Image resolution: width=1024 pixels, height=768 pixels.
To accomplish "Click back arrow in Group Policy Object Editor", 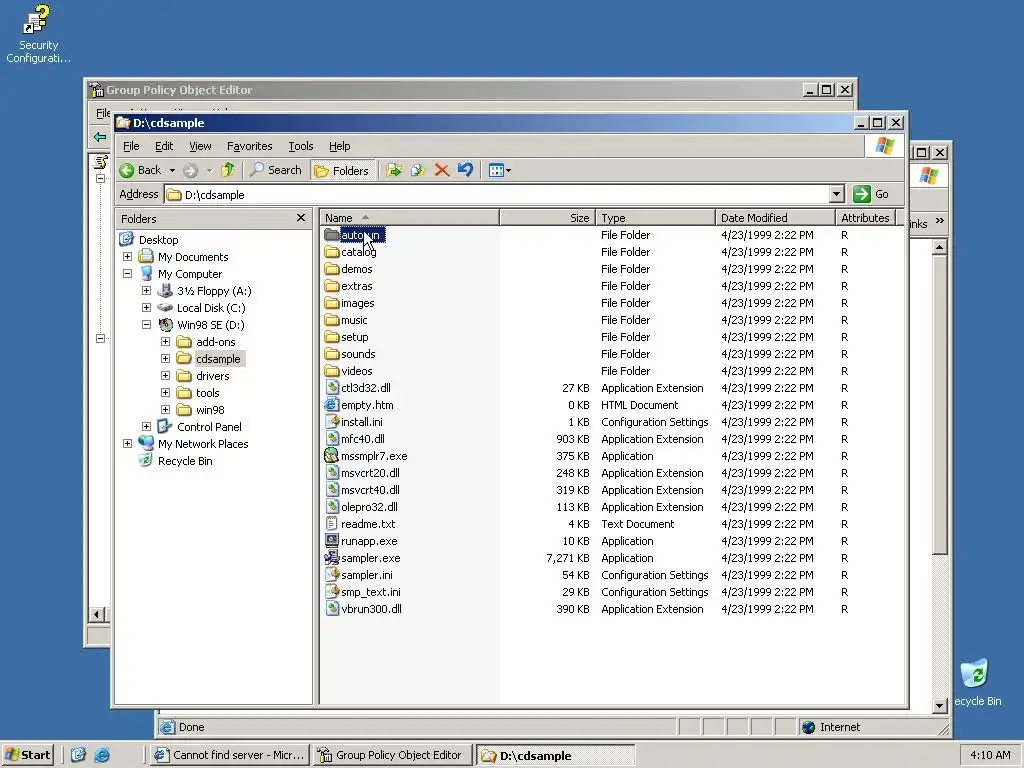I will click(x=100, y=136).
